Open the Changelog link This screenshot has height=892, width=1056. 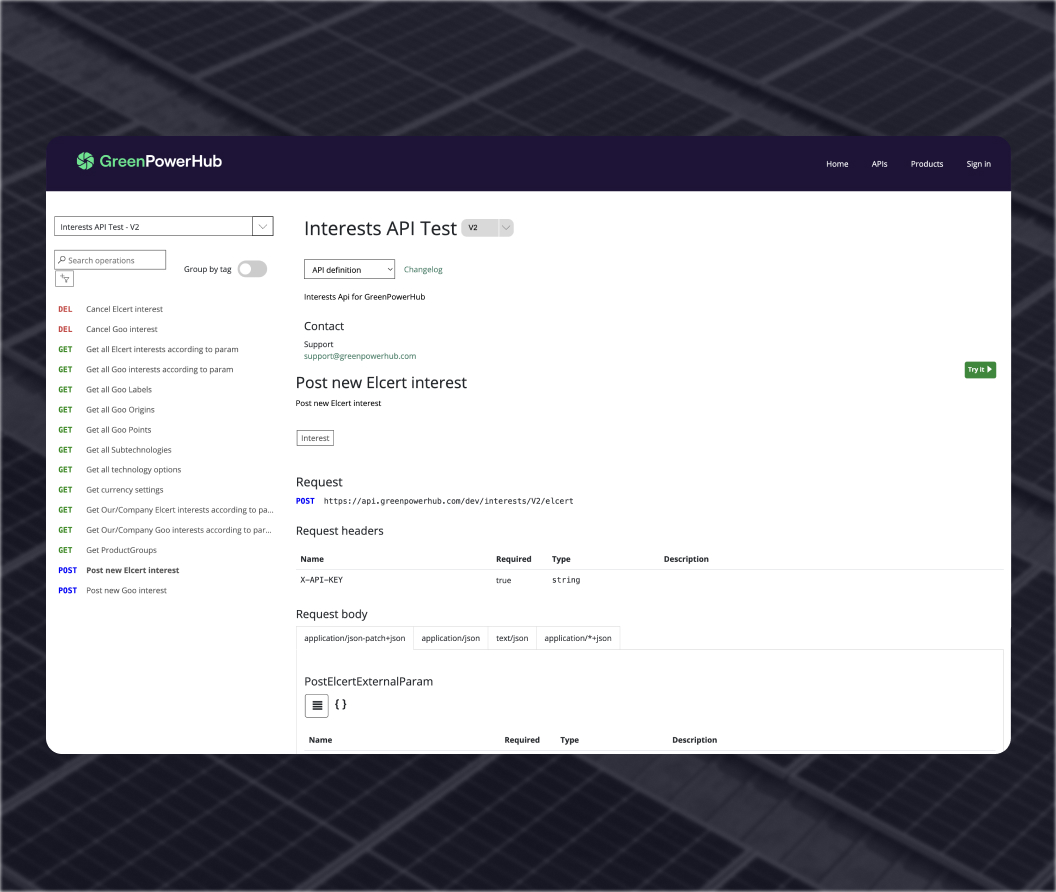tap(423, 269)
